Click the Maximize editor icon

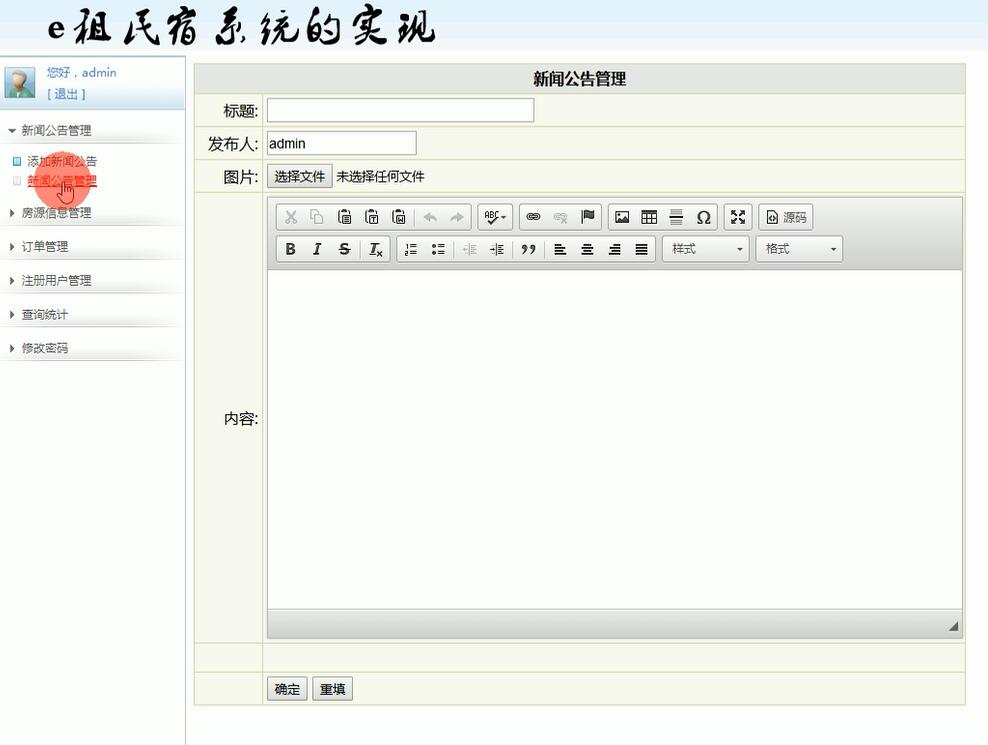(738, 217)
